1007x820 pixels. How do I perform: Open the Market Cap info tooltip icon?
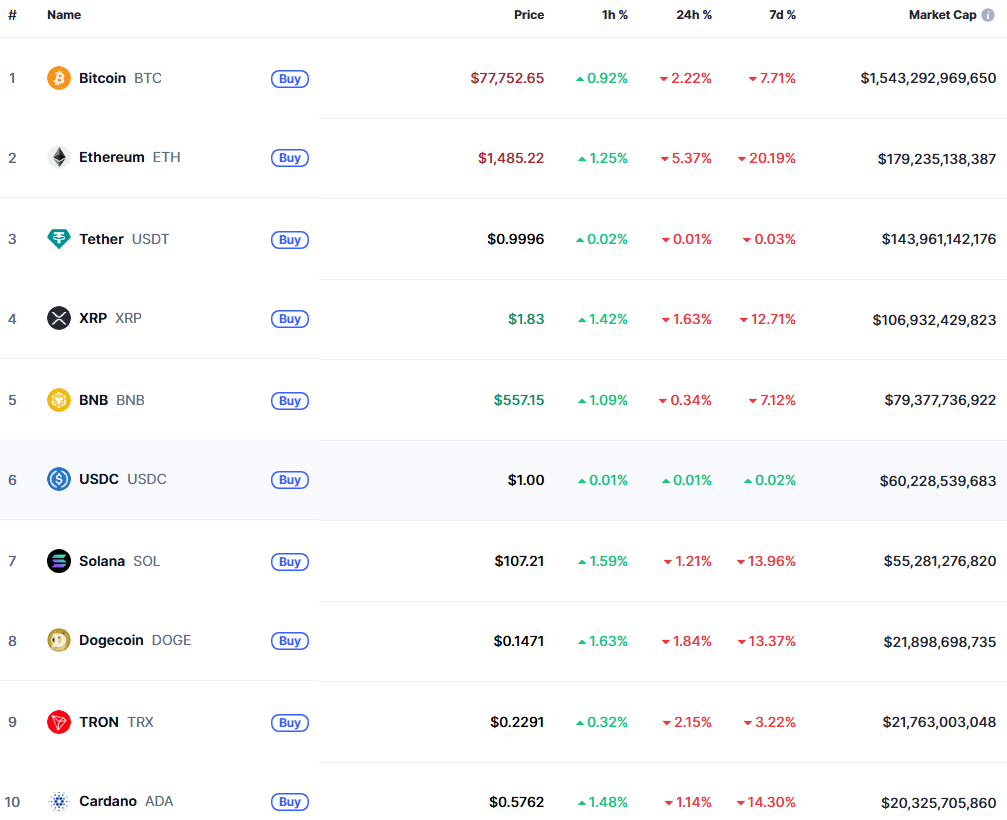pyautogui.click(x=988, y=15)
